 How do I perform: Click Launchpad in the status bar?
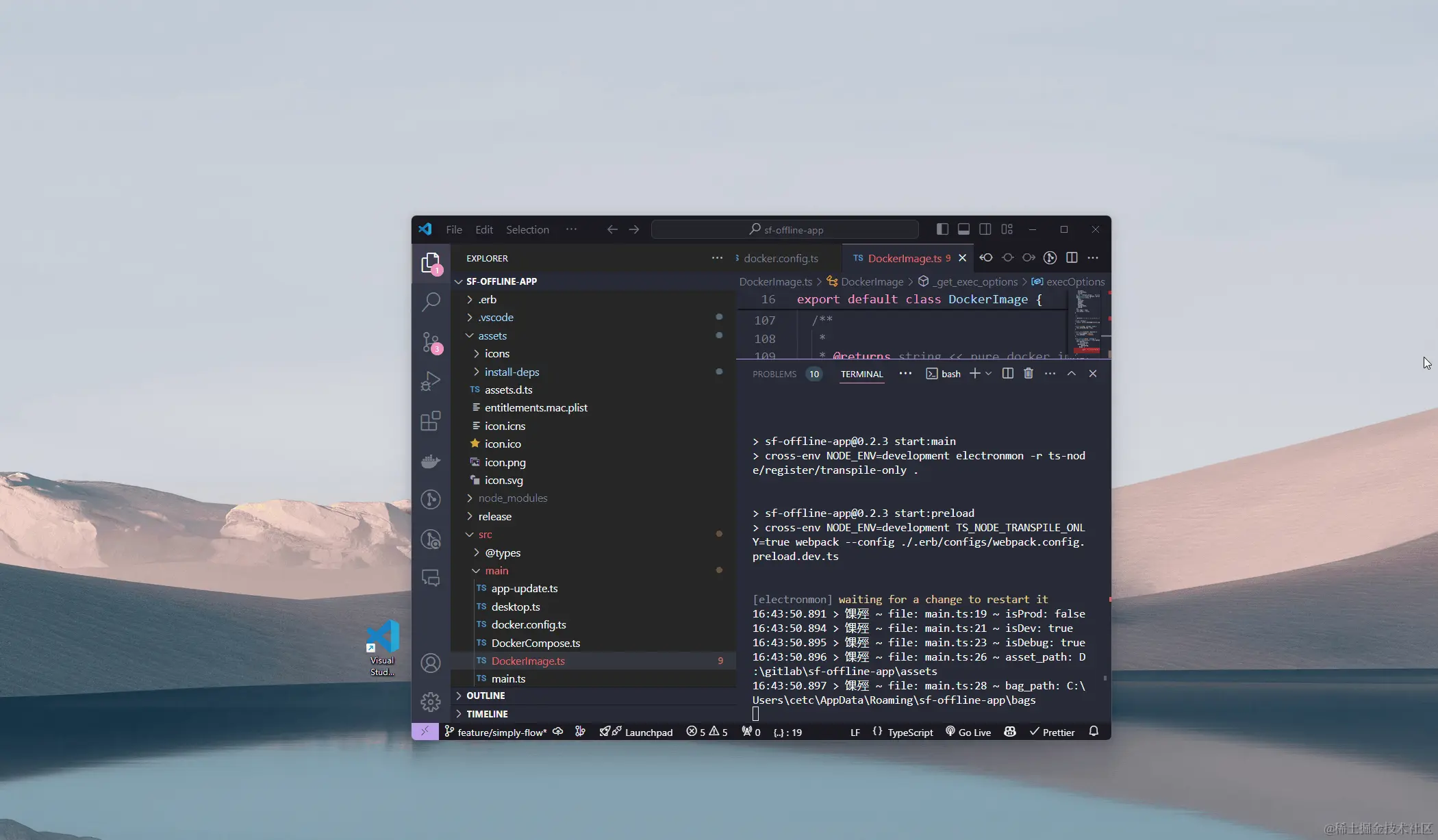[x=636, y=732]
